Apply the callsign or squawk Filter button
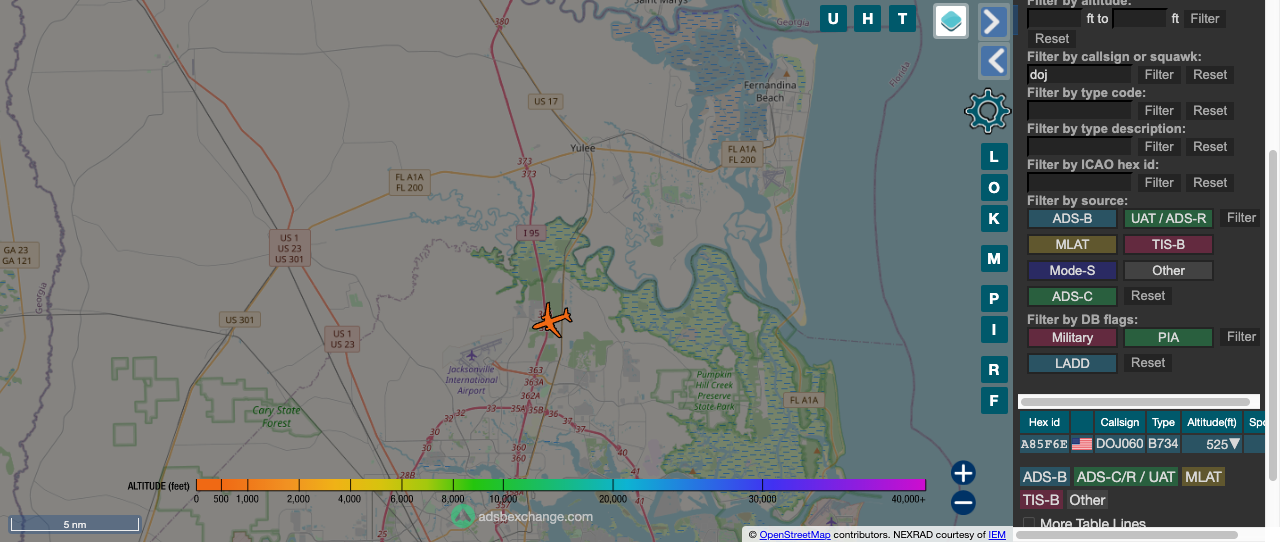 1159,74
